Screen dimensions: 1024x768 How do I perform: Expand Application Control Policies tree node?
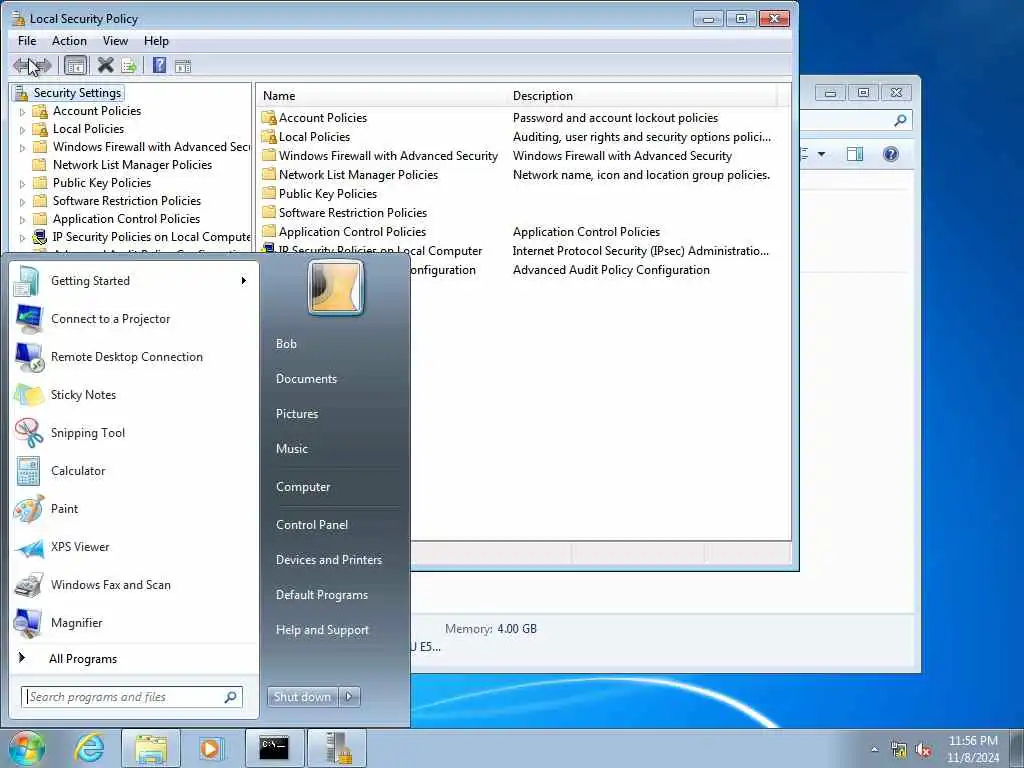[22, 220]
